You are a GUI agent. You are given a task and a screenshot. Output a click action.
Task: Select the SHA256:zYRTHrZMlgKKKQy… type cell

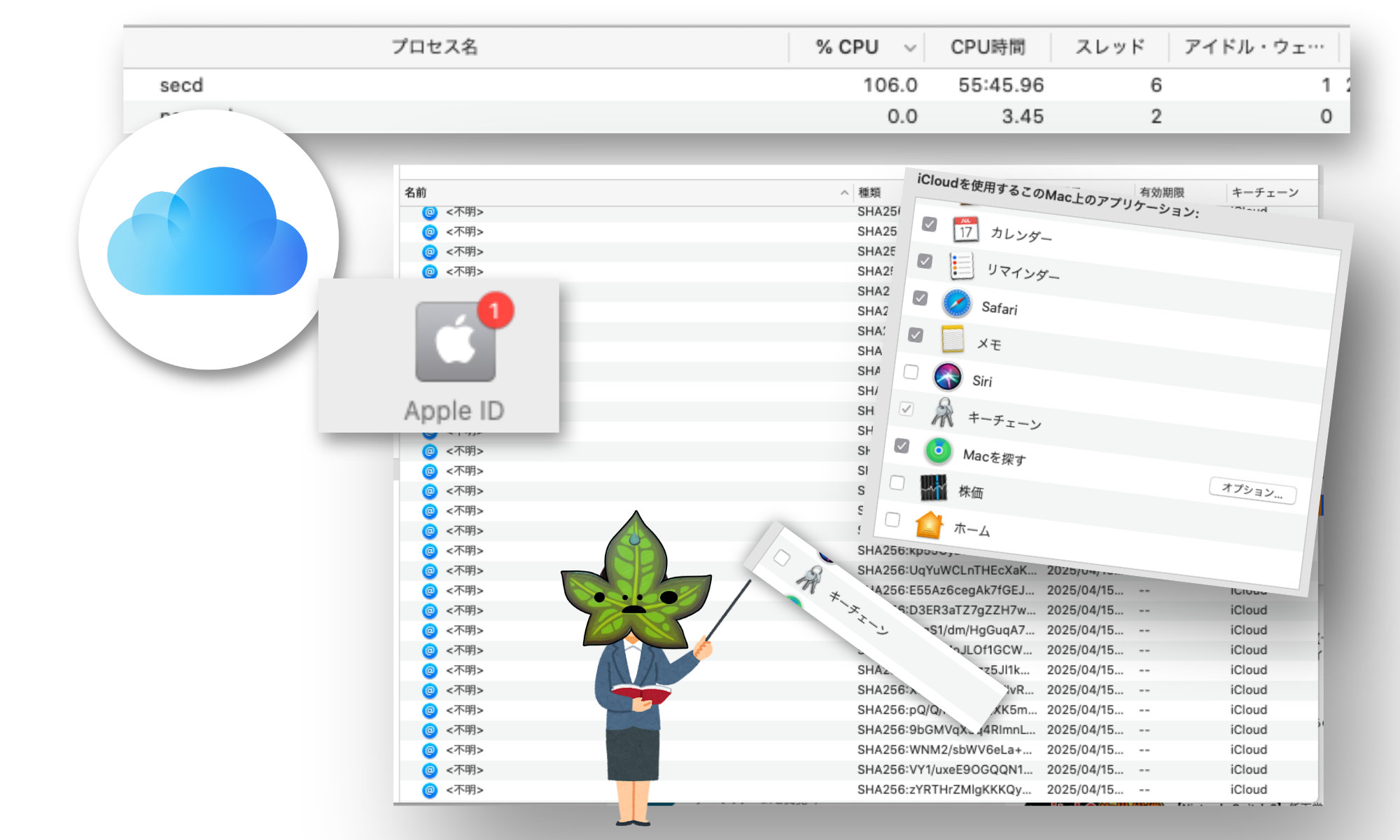945,790
